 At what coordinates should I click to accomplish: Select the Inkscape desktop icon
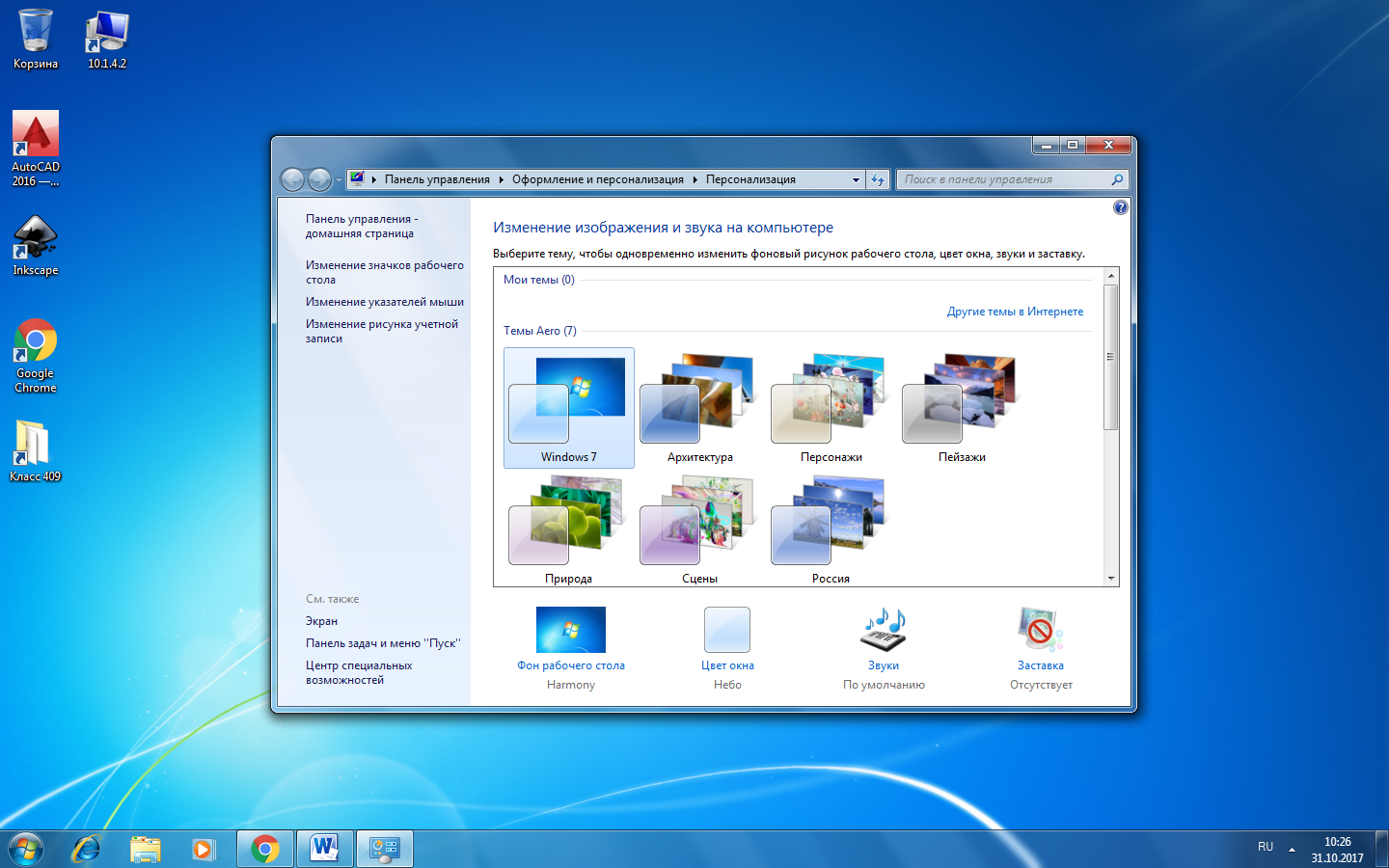coord(36,245)
